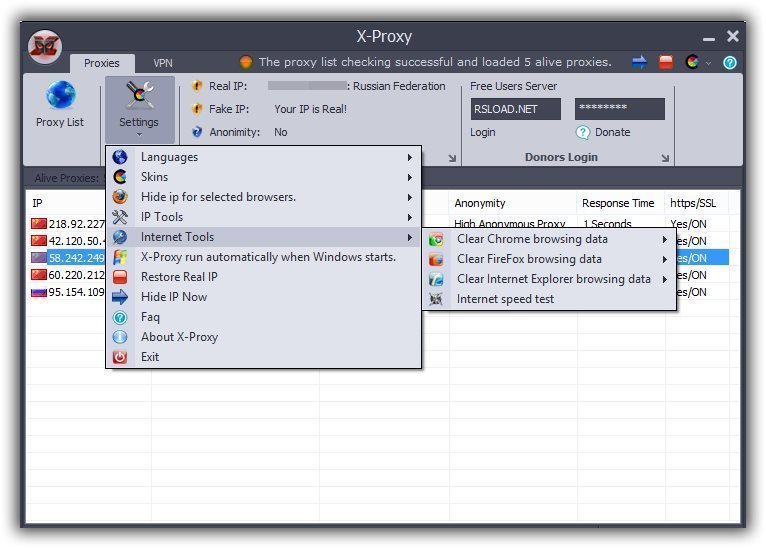Image resolution: width=766 pixels, height=548 pixels.
Task: Open the Proxy List globe icon
Action: point(61,95)
